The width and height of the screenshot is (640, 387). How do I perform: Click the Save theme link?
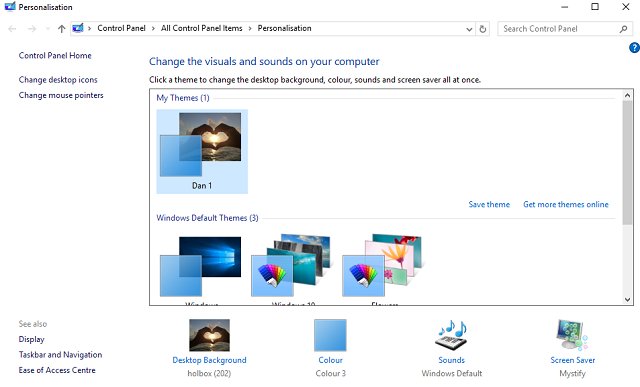[x=489, y=205]
